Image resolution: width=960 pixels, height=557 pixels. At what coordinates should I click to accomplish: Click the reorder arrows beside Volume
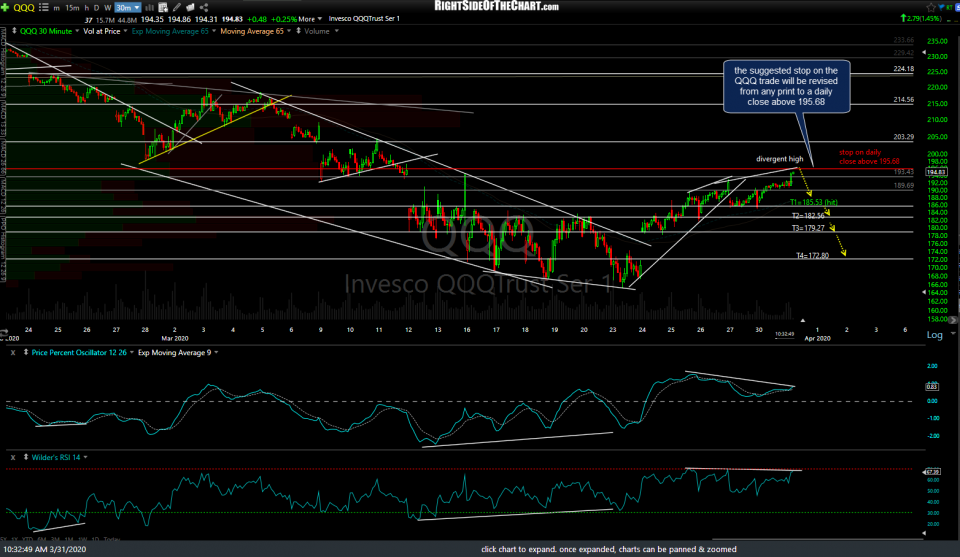click(298, 31)
